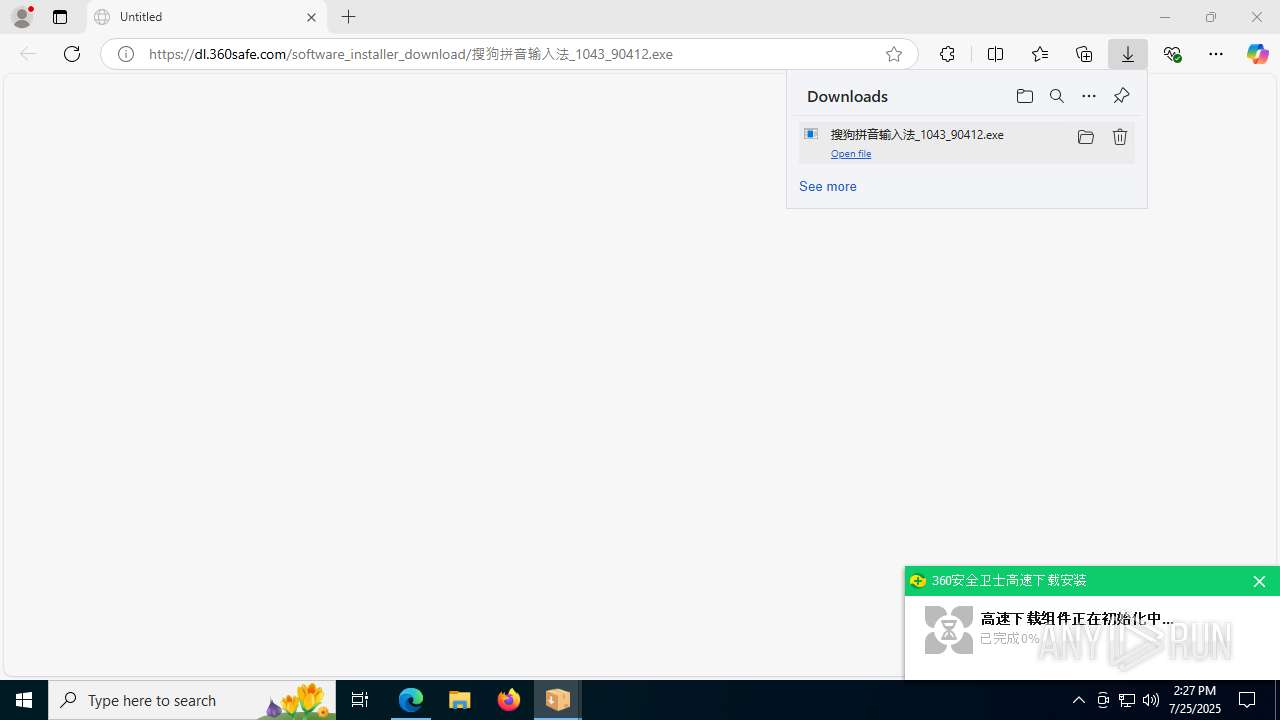
Task: Select the Untitled browser tab
Action: pyautogui.click(x=207, y=17)
